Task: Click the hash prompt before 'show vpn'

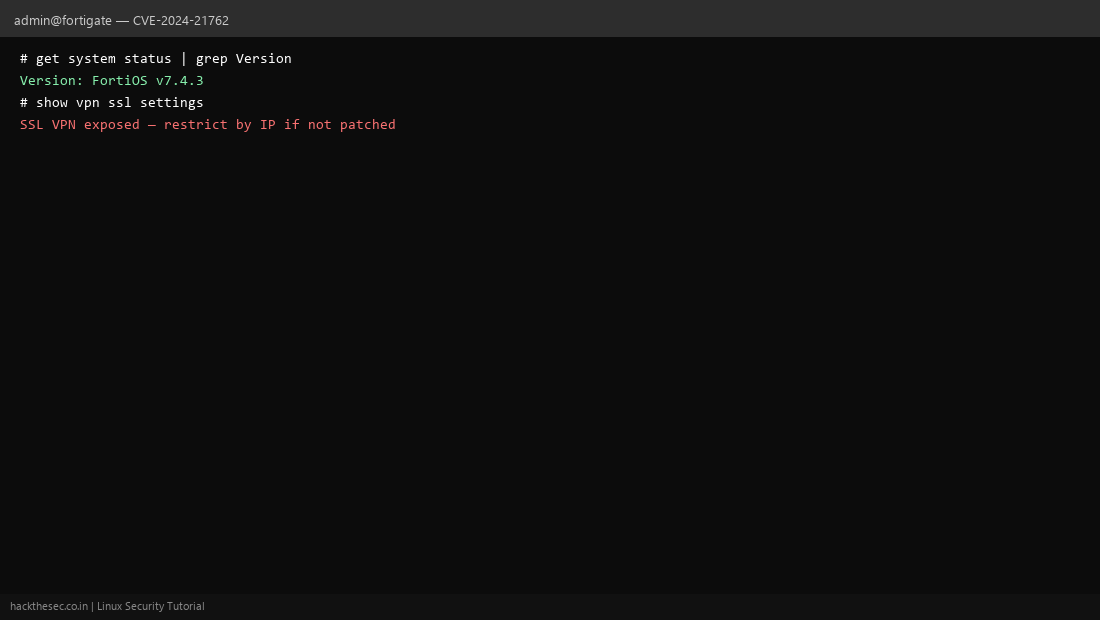Action: [24, 102]
